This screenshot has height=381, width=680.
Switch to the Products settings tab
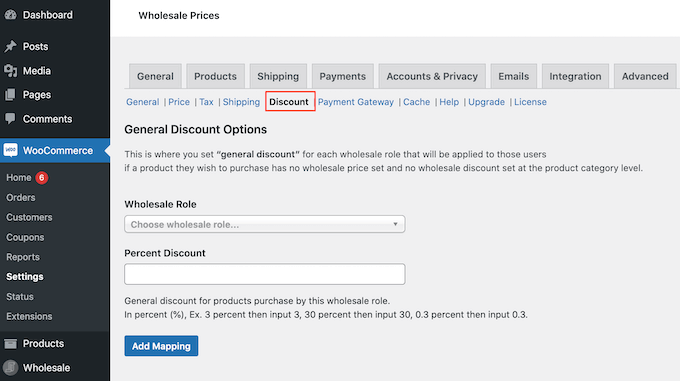click(x=216, y=76)
